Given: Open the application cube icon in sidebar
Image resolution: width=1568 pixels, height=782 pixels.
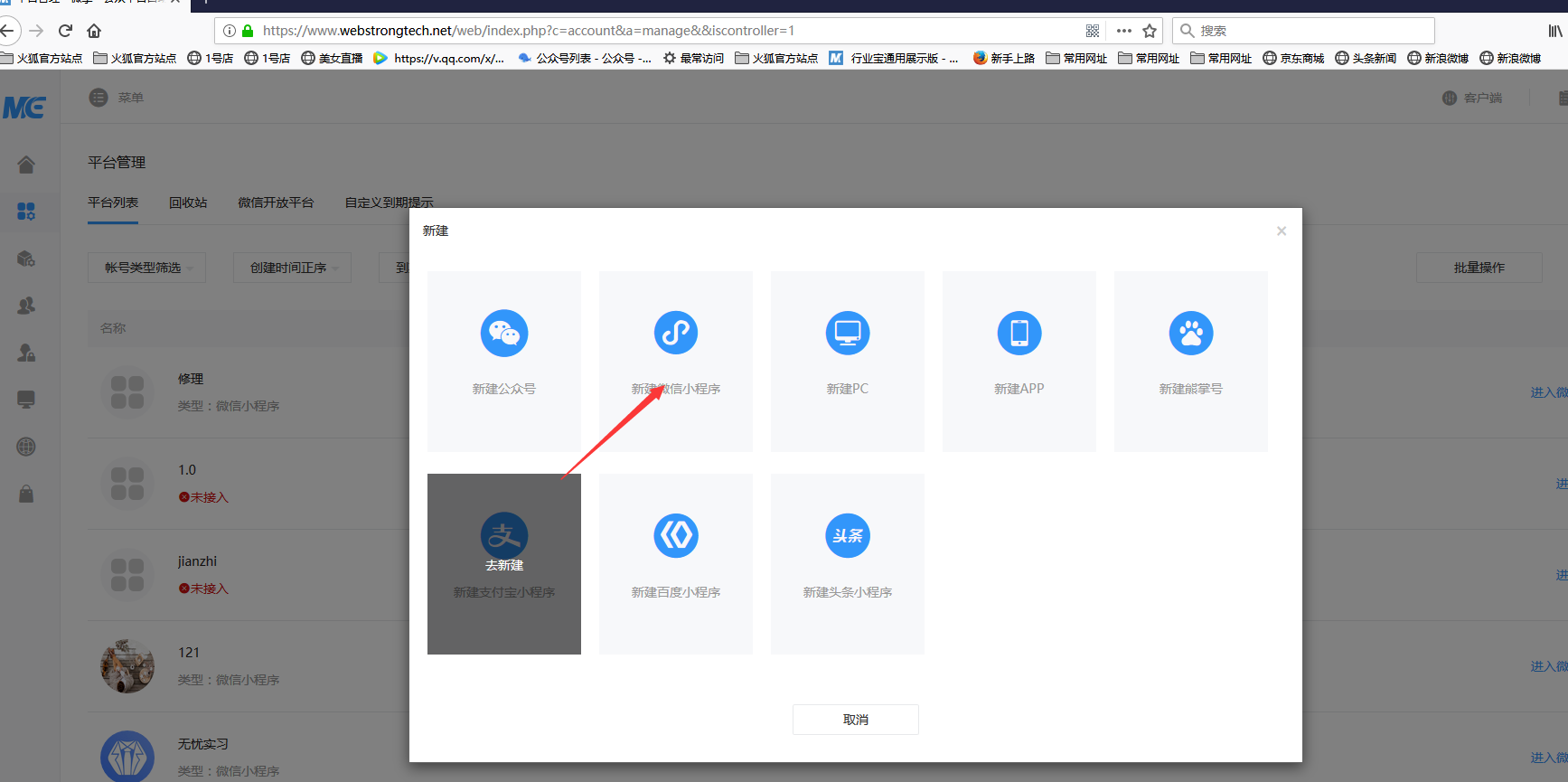Looking at the screenshot, I should 26,259.
